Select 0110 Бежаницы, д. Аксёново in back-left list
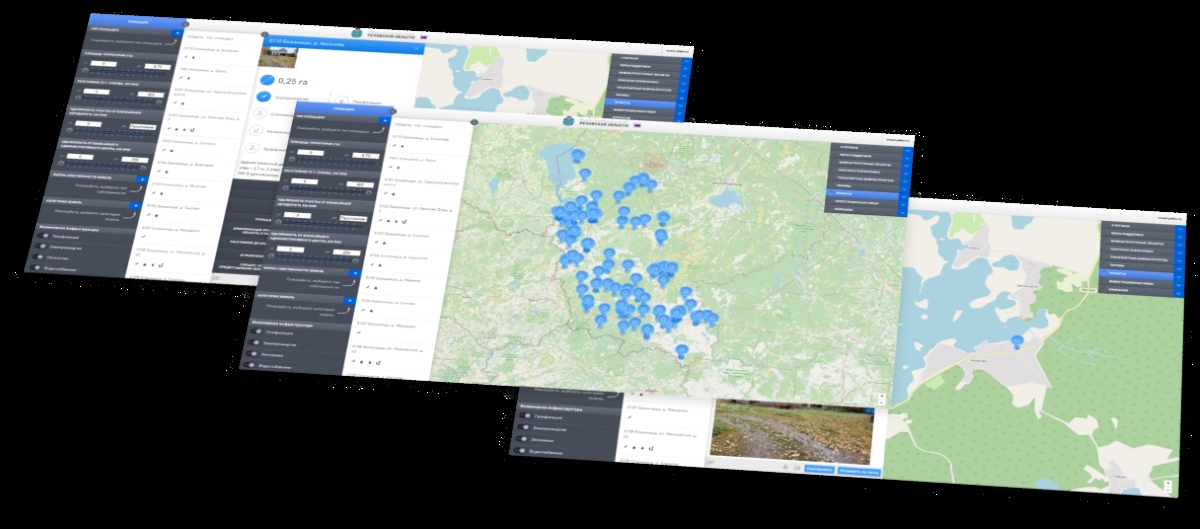The image size is (1200, 529). point(212,48)
